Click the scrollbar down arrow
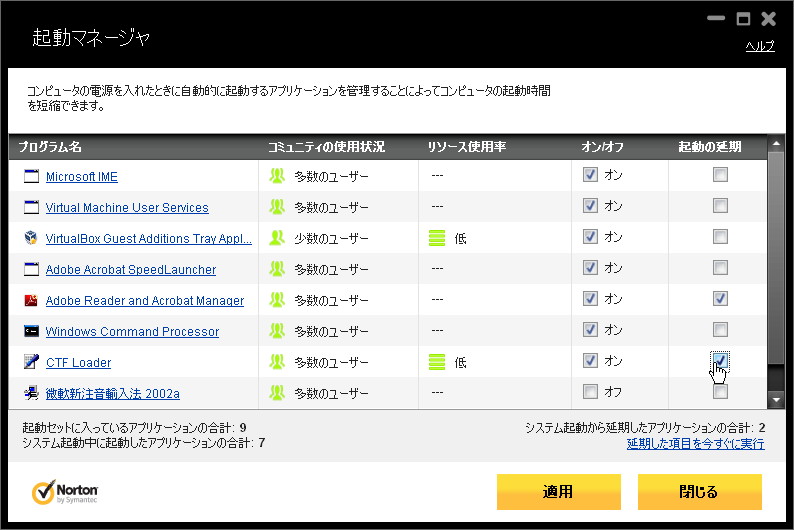Viewport: 794px width, 530px height. pyautogui.click(x=776, y=400)
